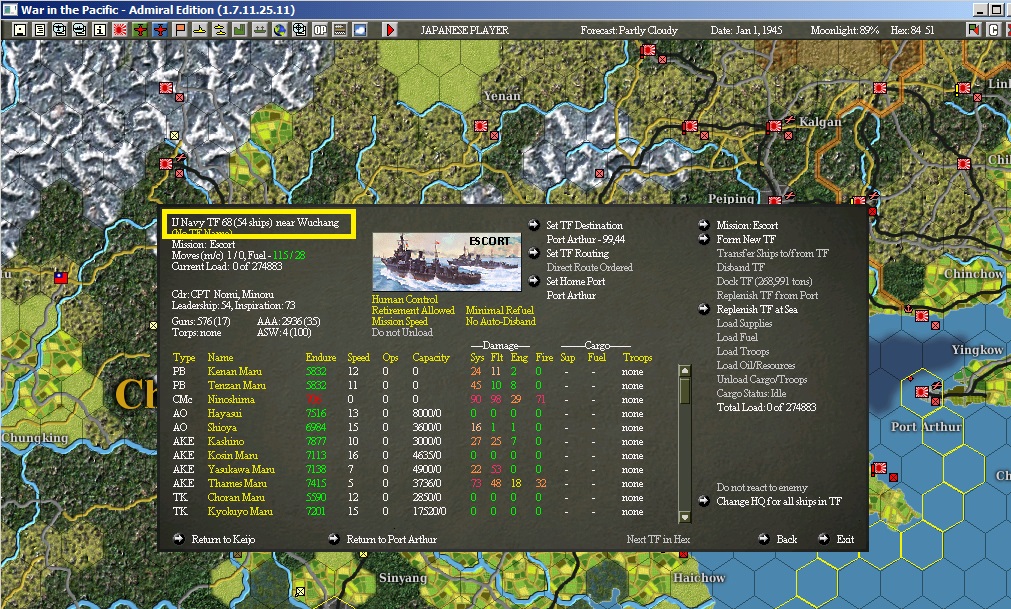Open ship Hayasui in list
Image resolution: width=1011 pixels, height=609 pixels.
pos(224,413)
